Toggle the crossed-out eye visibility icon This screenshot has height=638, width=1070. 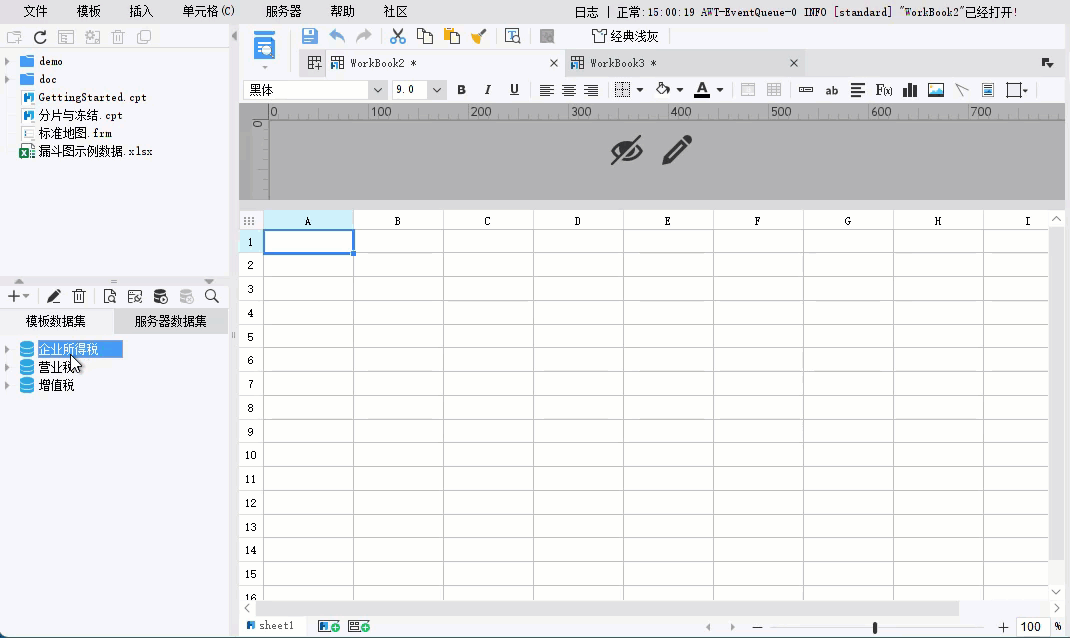tap(626, 150)
